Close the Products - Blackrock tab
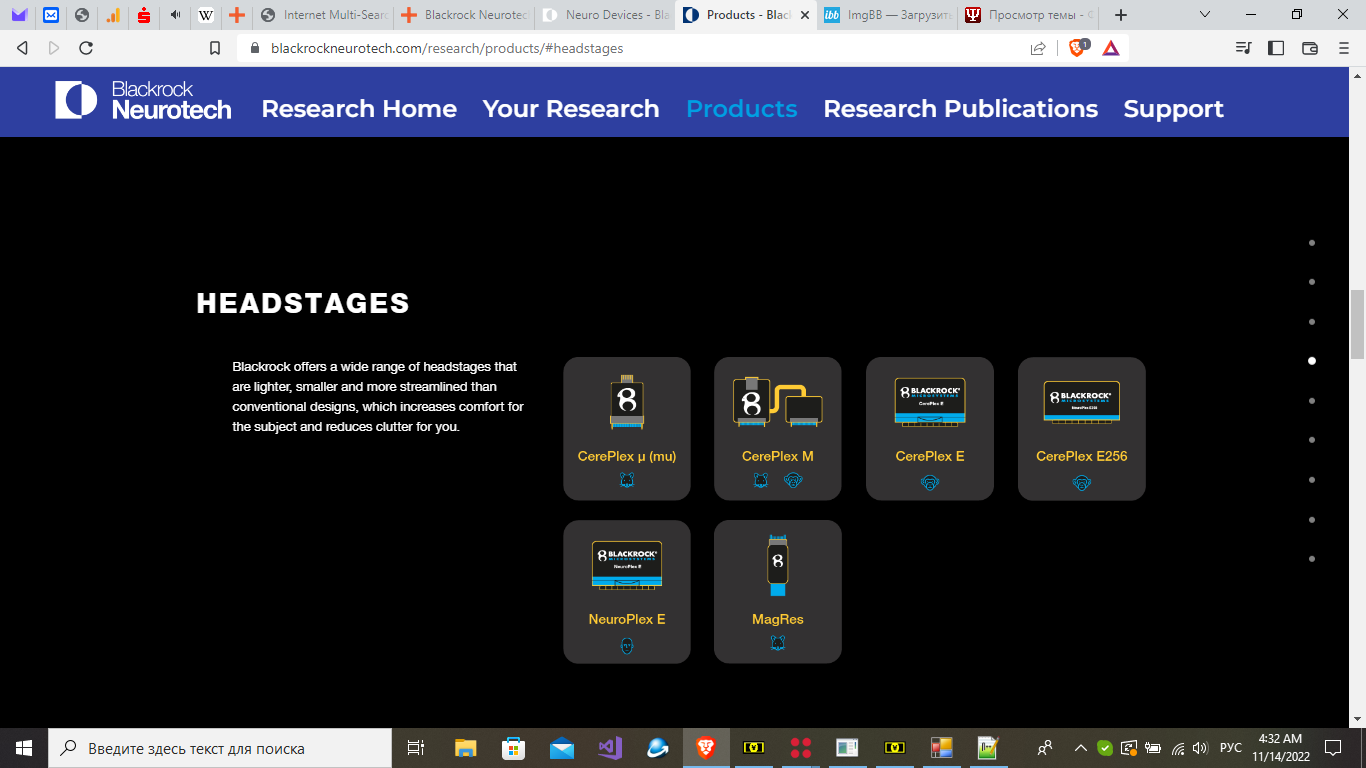The image size is (1366, 768). tap(804, 15)
